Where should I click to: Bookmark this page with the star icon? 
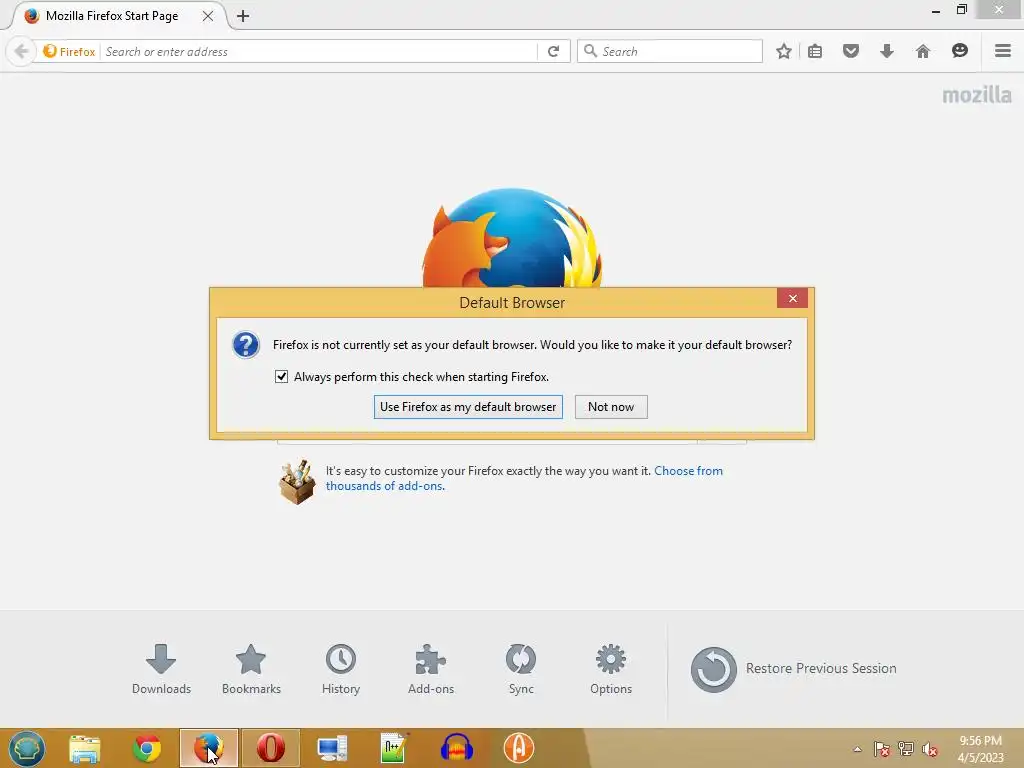click(x=784, y=51)
